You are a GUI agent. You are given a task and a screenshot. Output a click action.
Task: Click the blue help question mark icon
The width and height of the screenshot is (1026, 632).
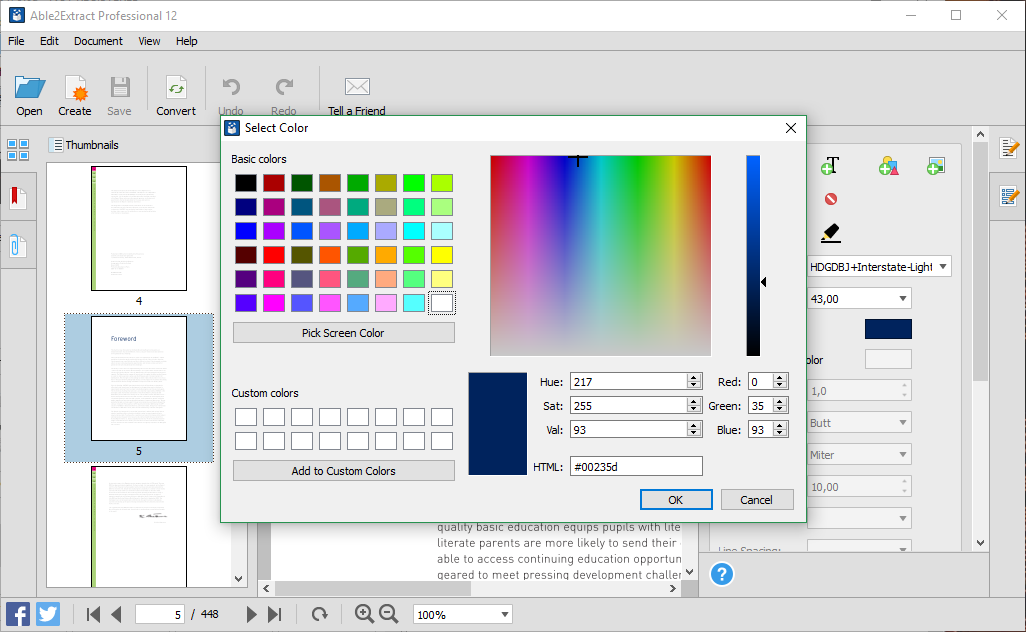[722, 574]
